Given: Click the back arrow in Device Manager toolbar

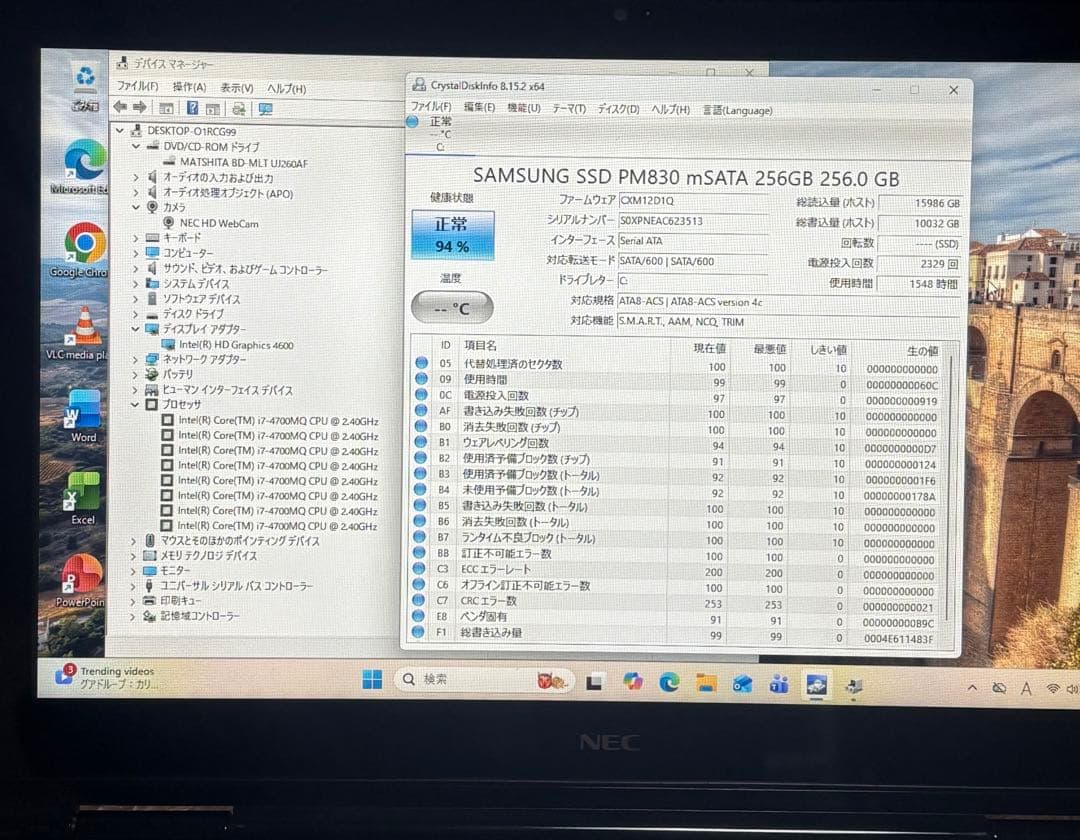Looking at the screenshot, I should click(x=120, y=110).
